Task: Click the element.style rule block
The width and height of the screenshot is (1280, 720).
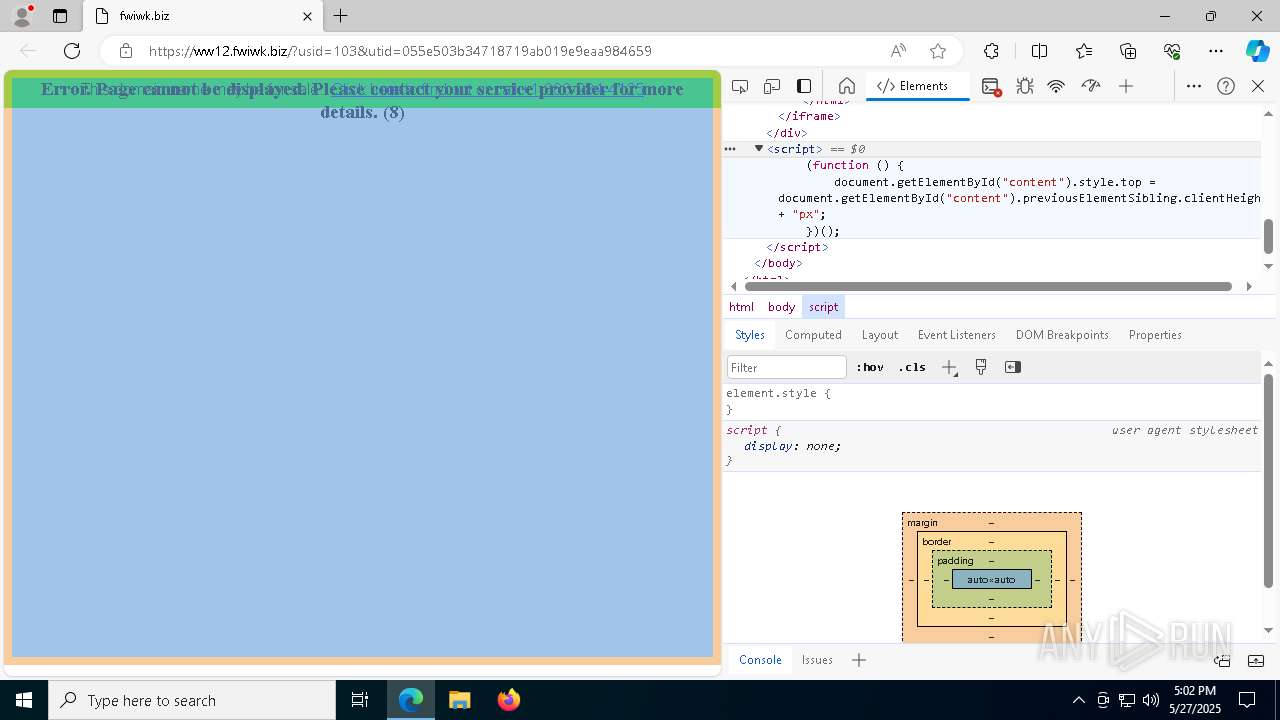Action: (991, 401)
